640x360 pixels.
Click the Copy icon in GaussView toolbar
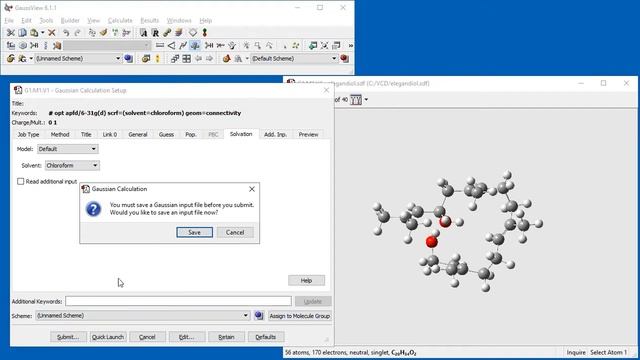coord(22,33)
